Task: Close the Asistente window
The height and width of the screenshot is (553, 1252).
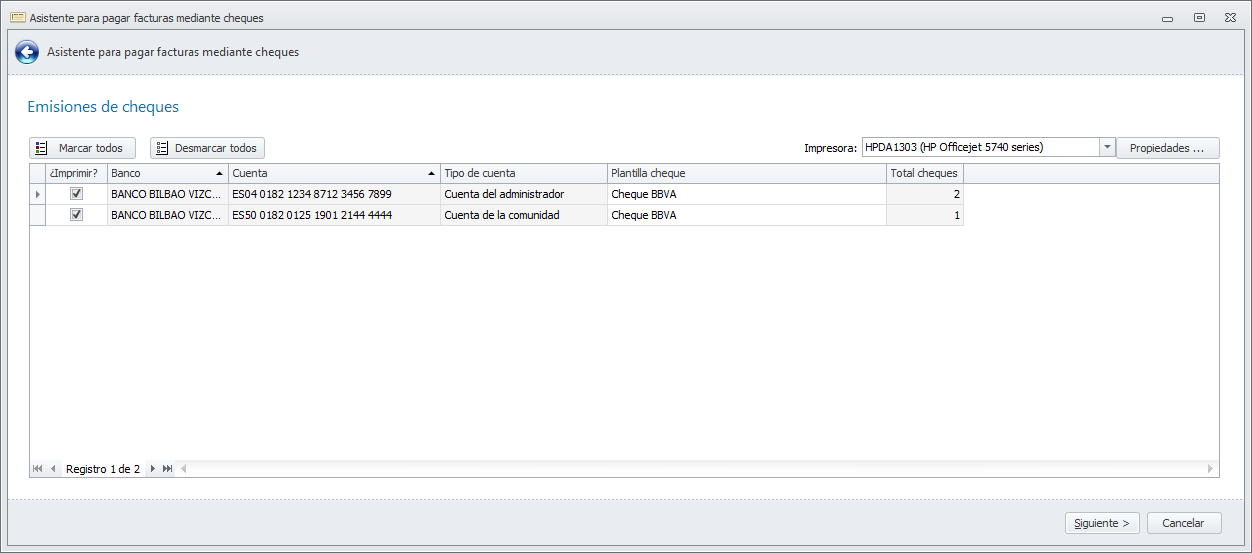Action: tap(1230, 17)
